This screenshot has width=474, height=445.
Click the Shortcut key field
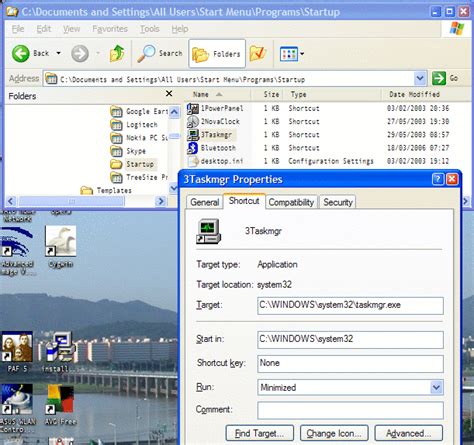tap(350, 363)
